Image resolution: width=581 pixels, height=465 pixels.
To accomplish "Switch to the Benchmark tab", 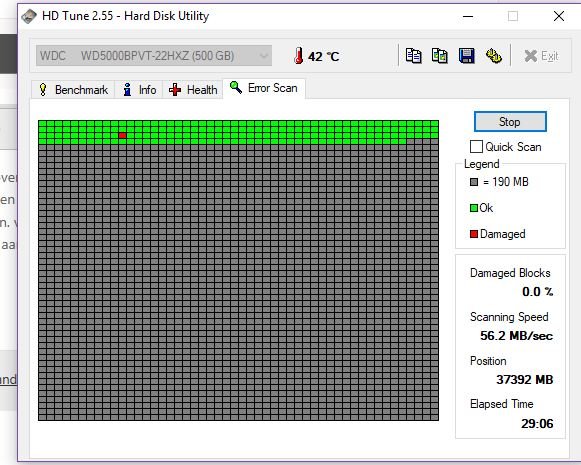I will (73, 90).
